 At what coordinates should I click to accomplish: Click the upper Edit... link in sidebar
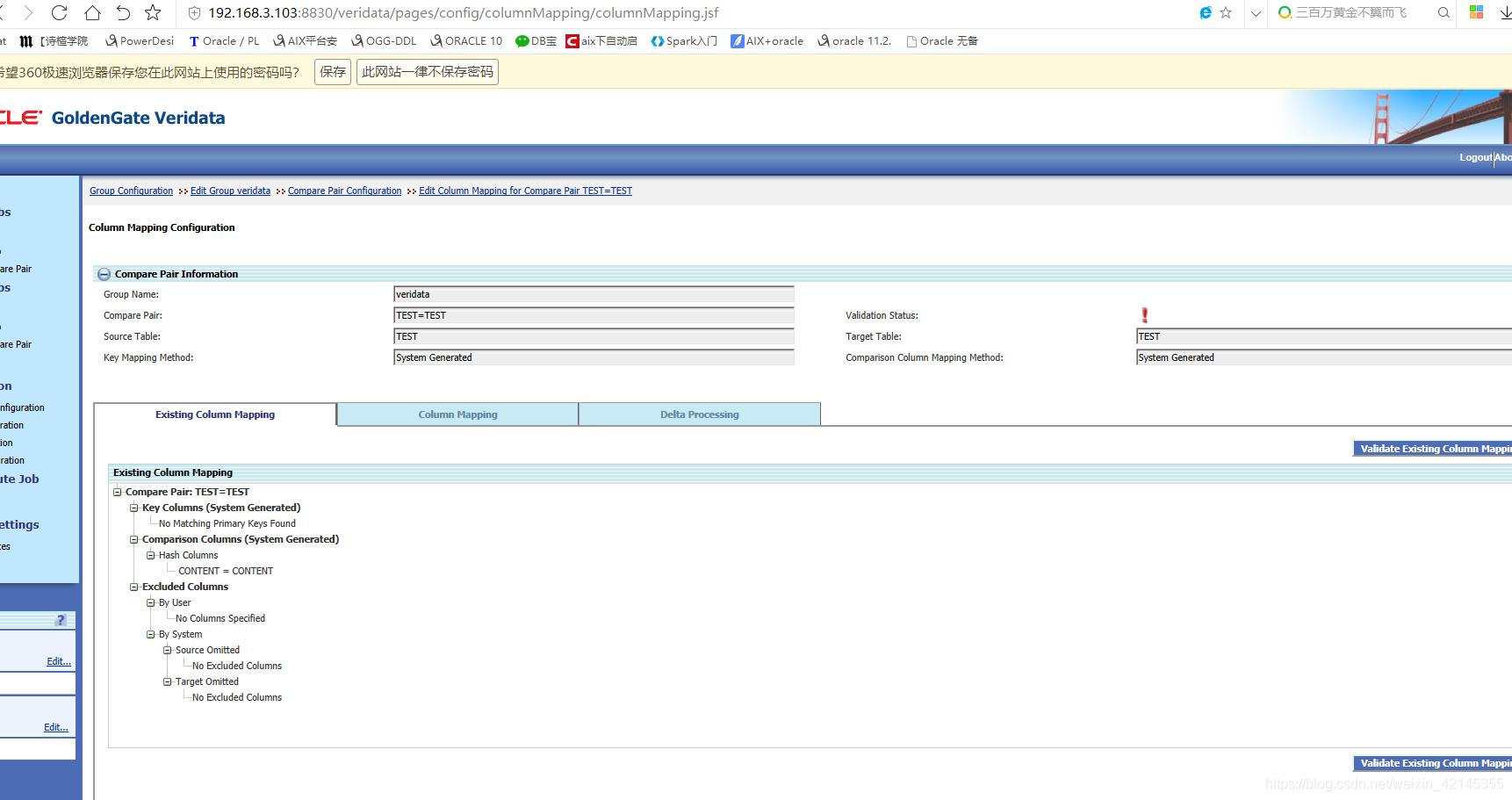pos(59,661)
